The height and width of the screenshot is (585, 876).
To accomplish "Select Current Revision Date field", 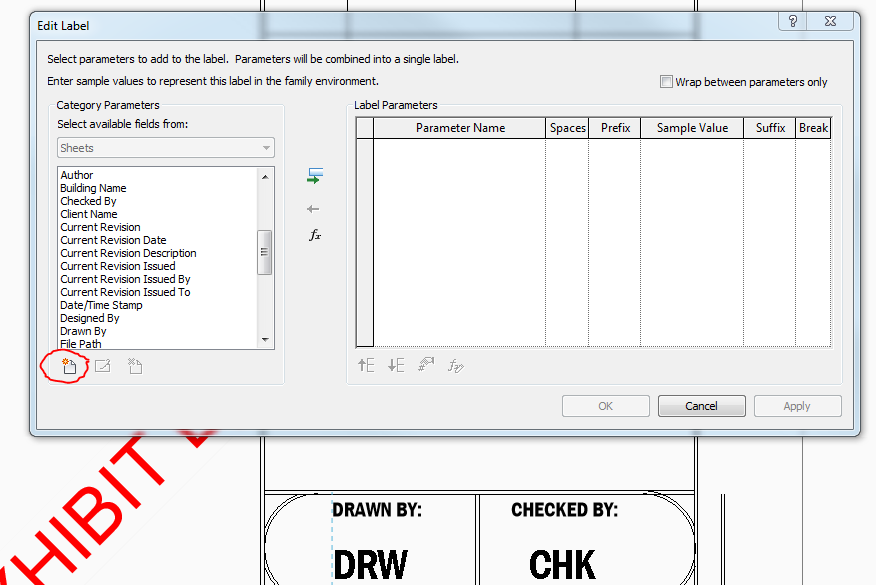I will [113, 239].
